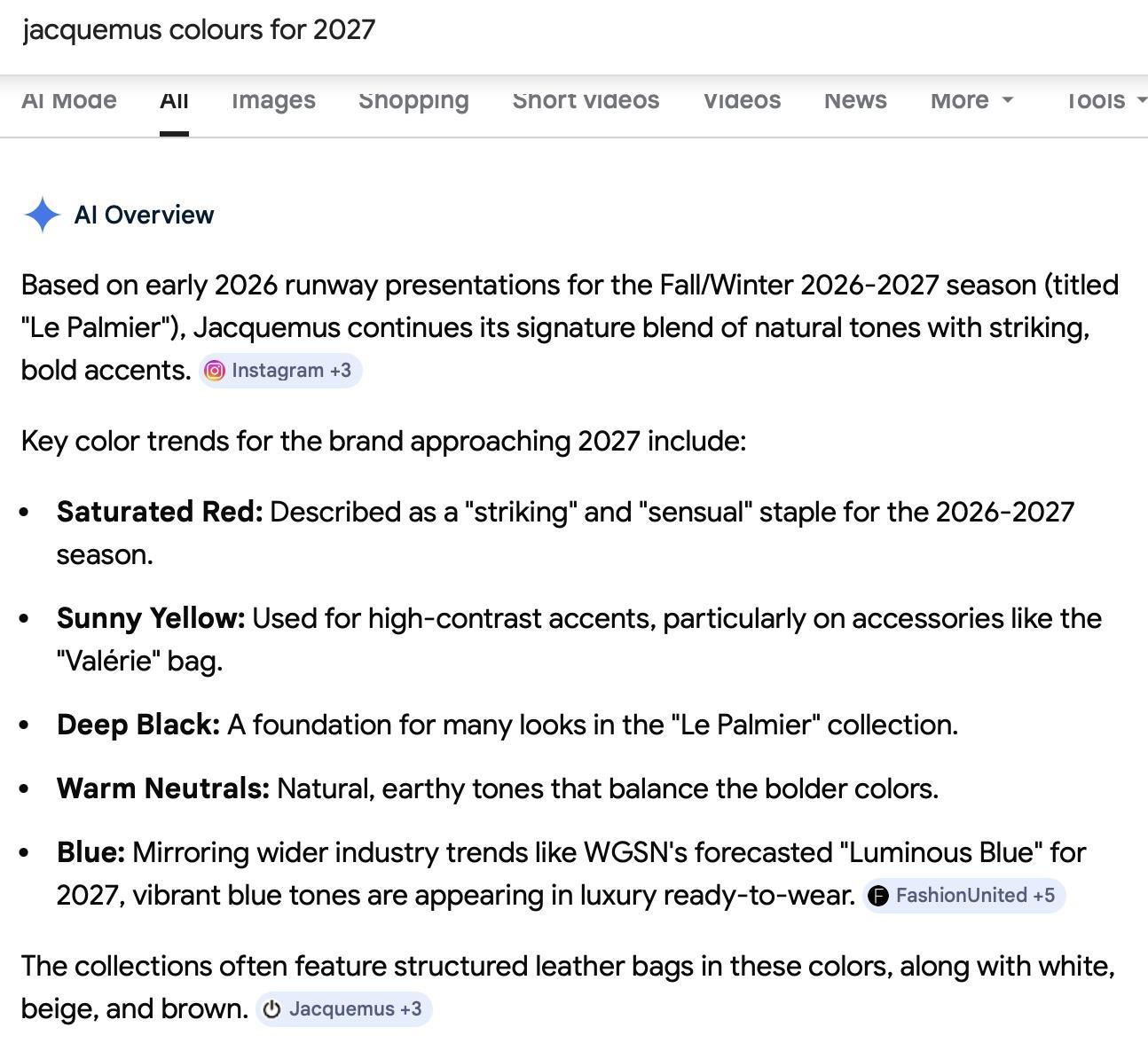Click 'Key color trends for the brand' line
Viewport: 1148px width, 1043px height.
click(x=383, y=442)
